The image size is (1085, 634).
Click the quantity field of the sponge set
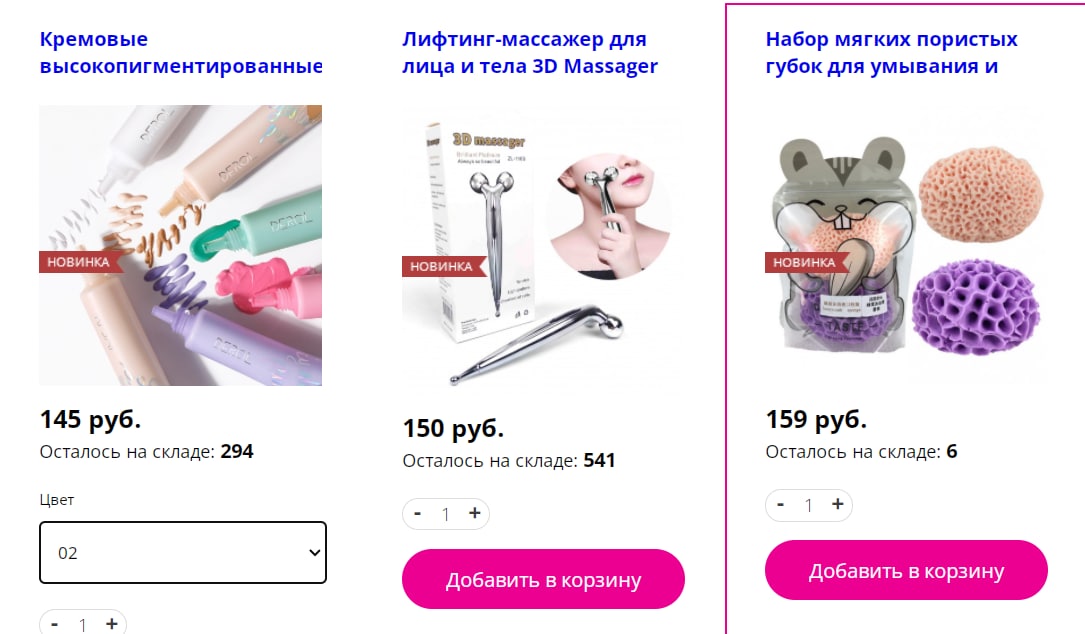coord(808,505)
